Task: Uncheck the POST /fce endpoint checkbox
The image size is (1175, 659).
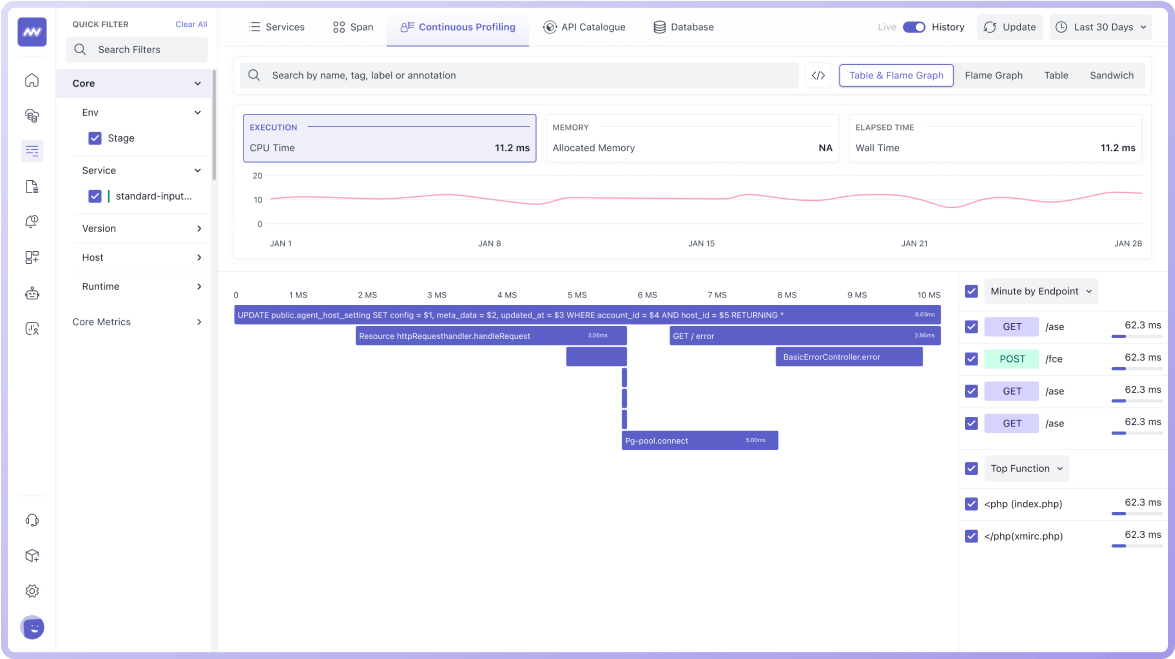Action: pyautogui.click(x=971, y=358)
